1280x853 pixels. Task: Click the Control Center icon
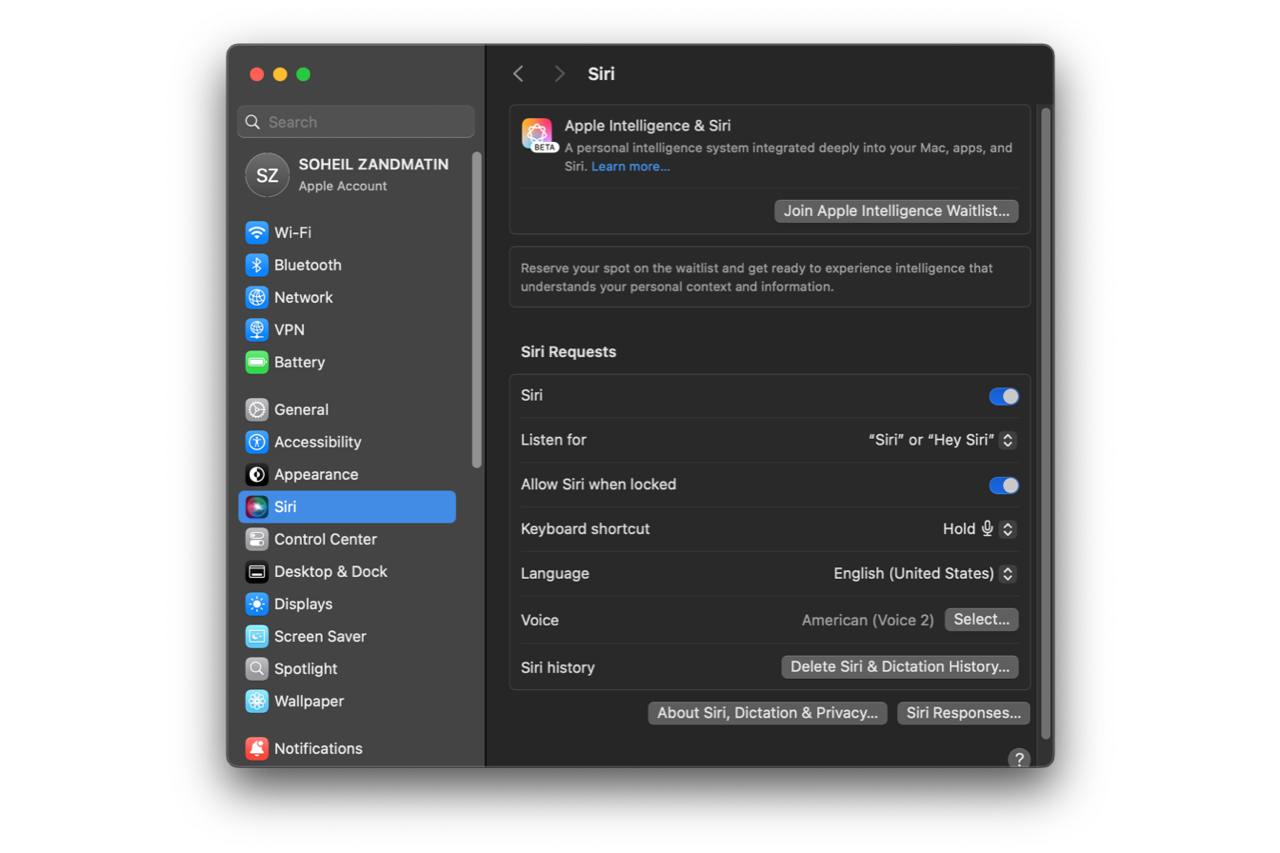point(257,539)
